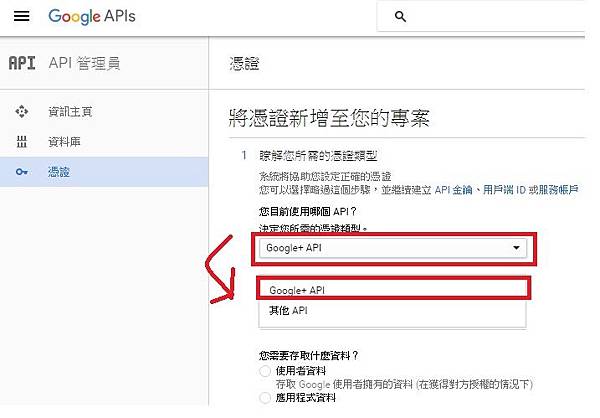Click the 將憑證新增至您的專案 heading
Viewport: 600px width, 418px height.
tap(329, 118)
